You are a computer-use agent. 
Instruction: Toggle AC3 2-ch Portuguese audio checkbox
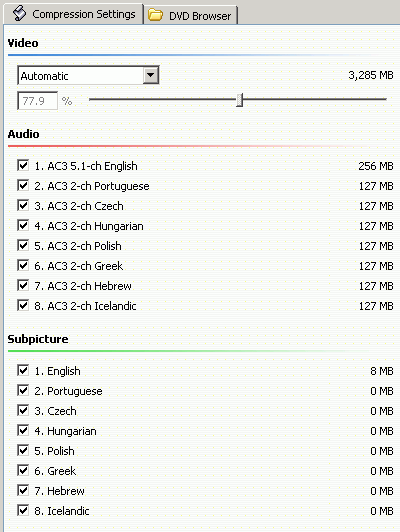(23, 186)
